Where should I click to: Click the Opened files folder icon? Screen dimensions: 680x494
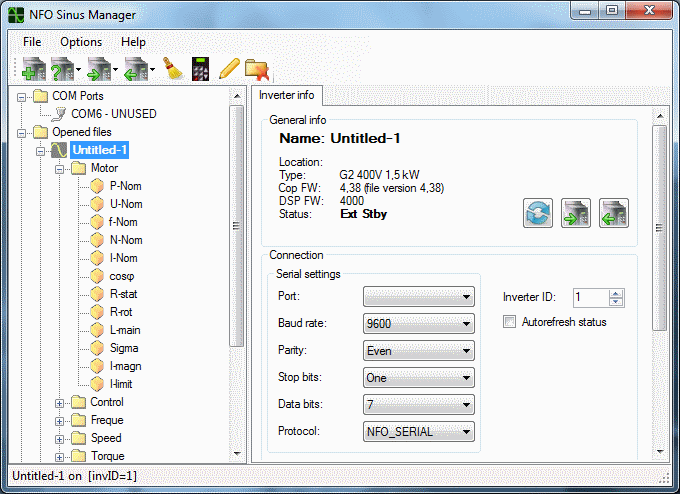point(40,132)
